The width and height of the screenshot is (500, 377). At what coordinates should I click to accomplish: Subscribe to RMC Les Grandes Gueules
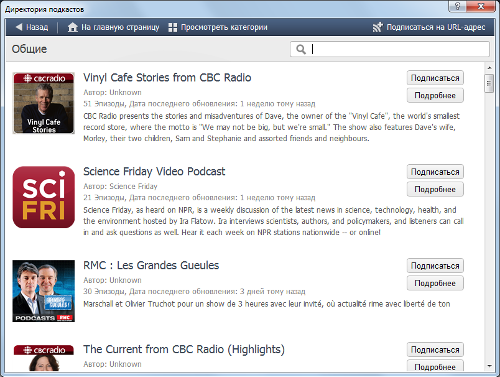click(435, 266)
